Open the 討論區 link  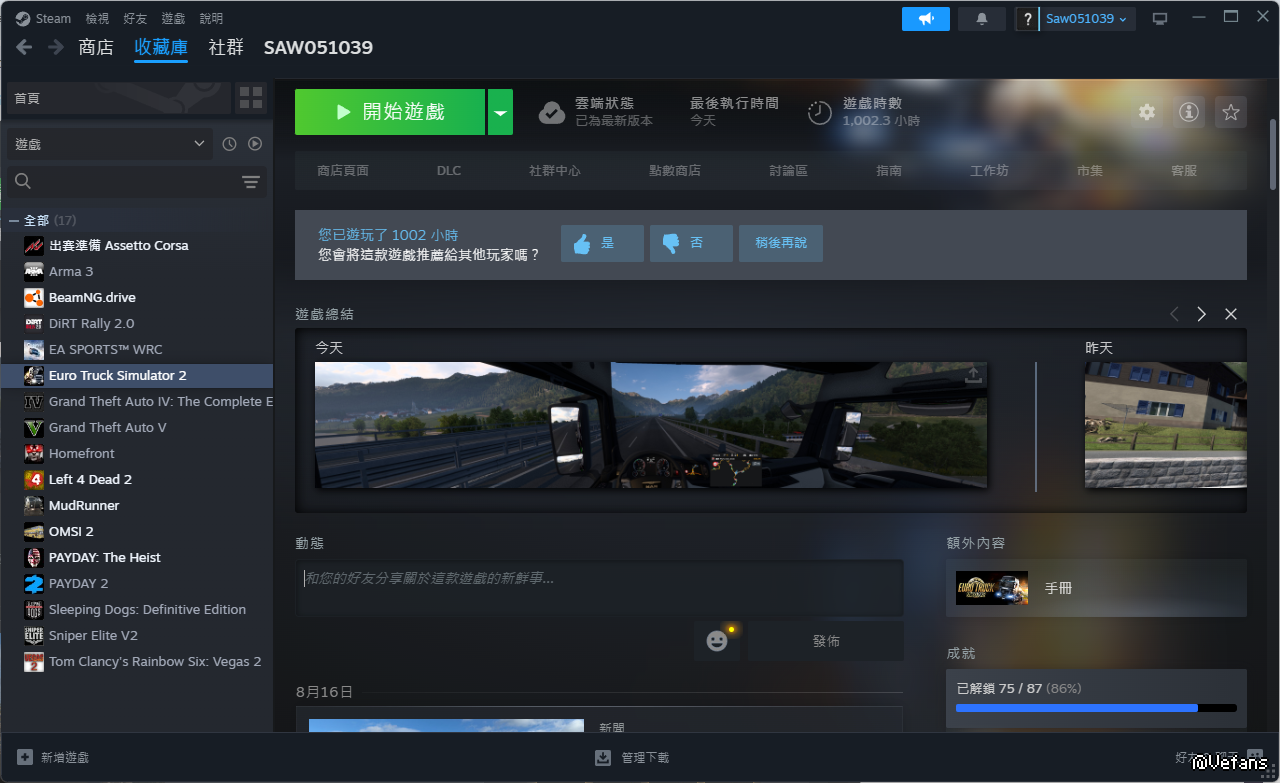[x=789, y=171]
